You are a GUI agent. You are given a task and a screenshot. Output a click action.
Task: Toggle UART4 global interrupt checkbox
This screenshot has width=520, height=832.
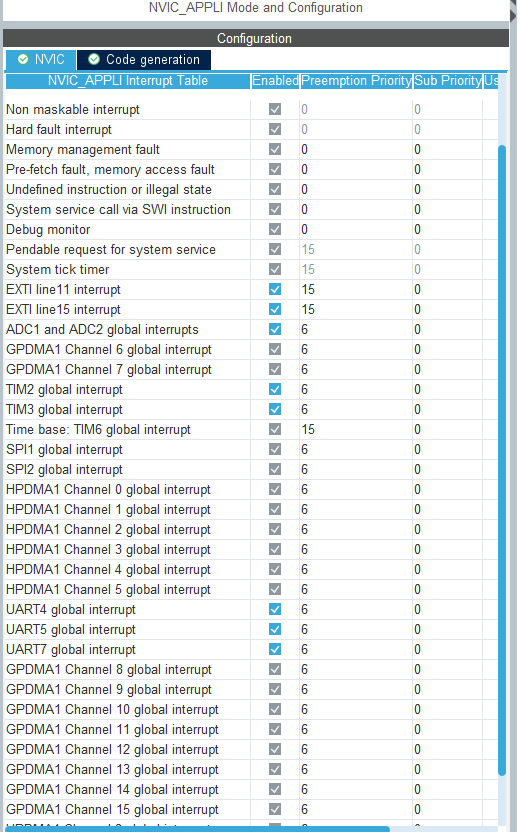pyautogui.click(x=275, y=609)
